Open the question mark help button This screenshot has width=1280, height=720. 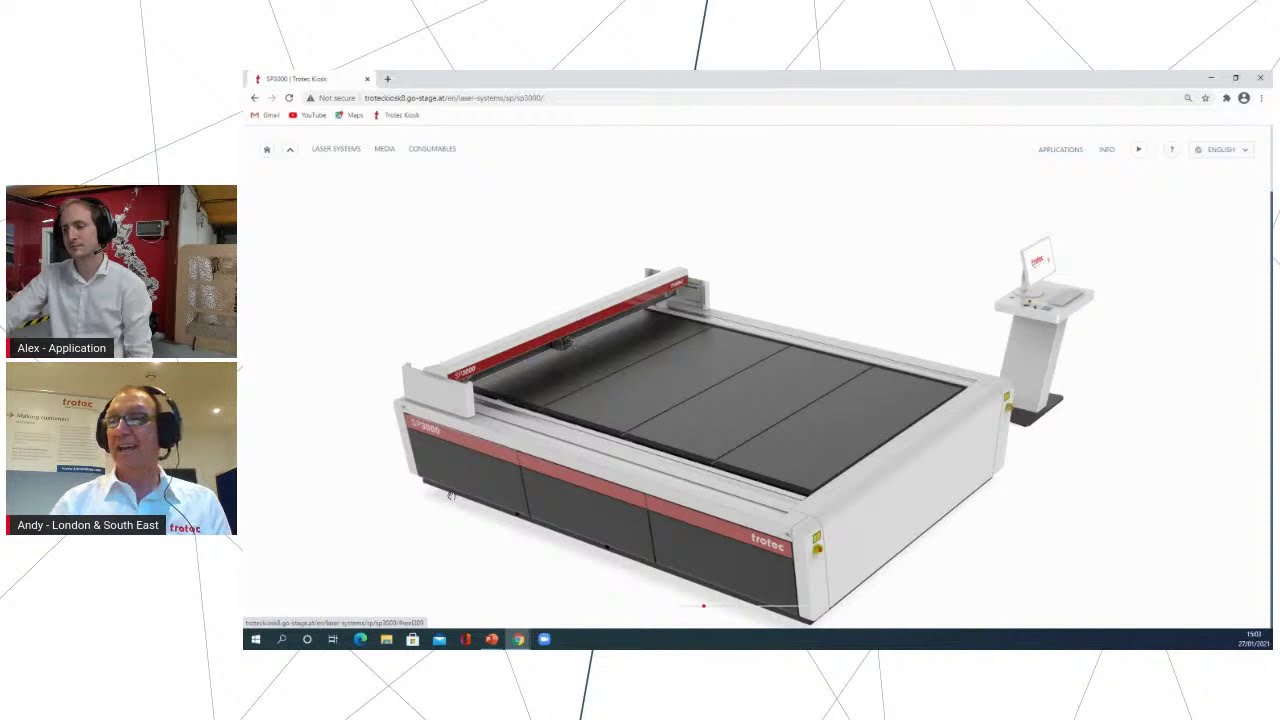click(x=1172, y=149)
